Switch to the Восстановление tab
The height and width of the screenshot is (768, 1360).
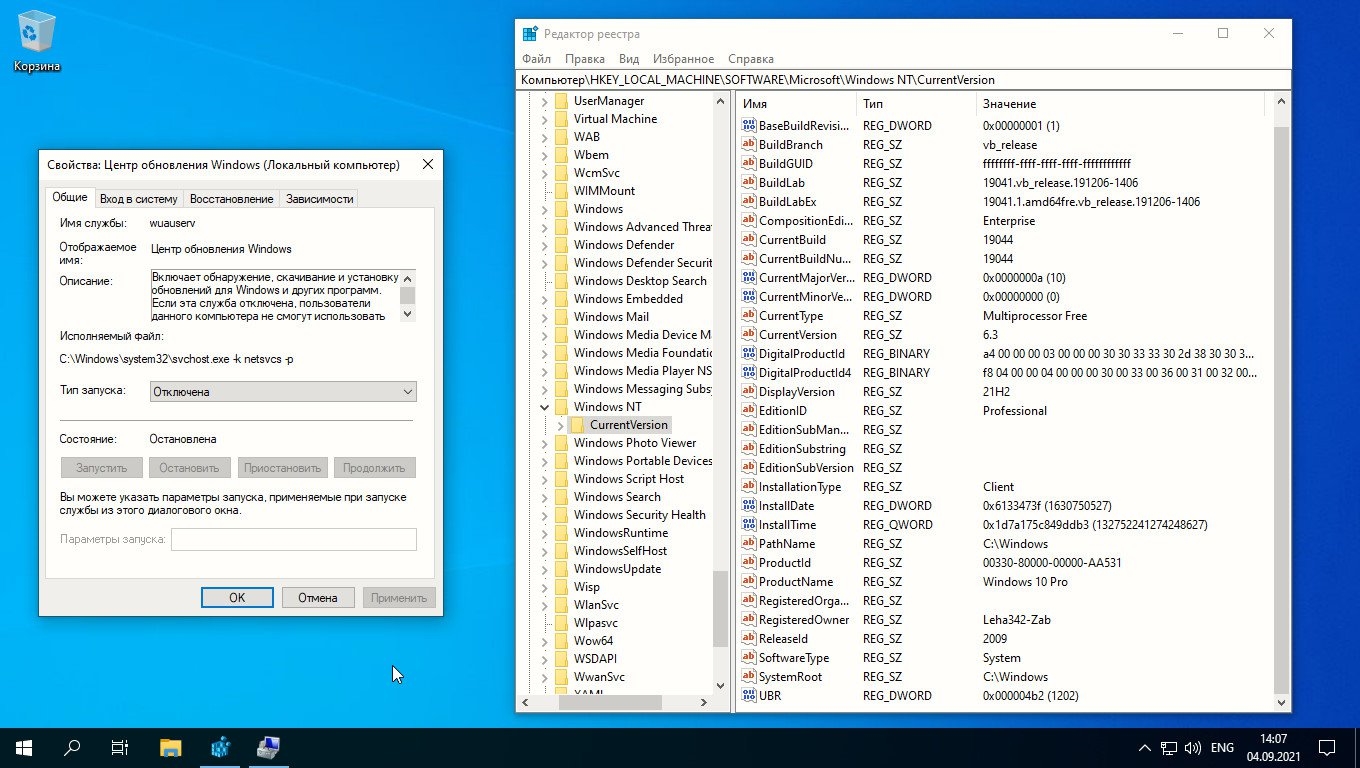click(x=231, y=199)
